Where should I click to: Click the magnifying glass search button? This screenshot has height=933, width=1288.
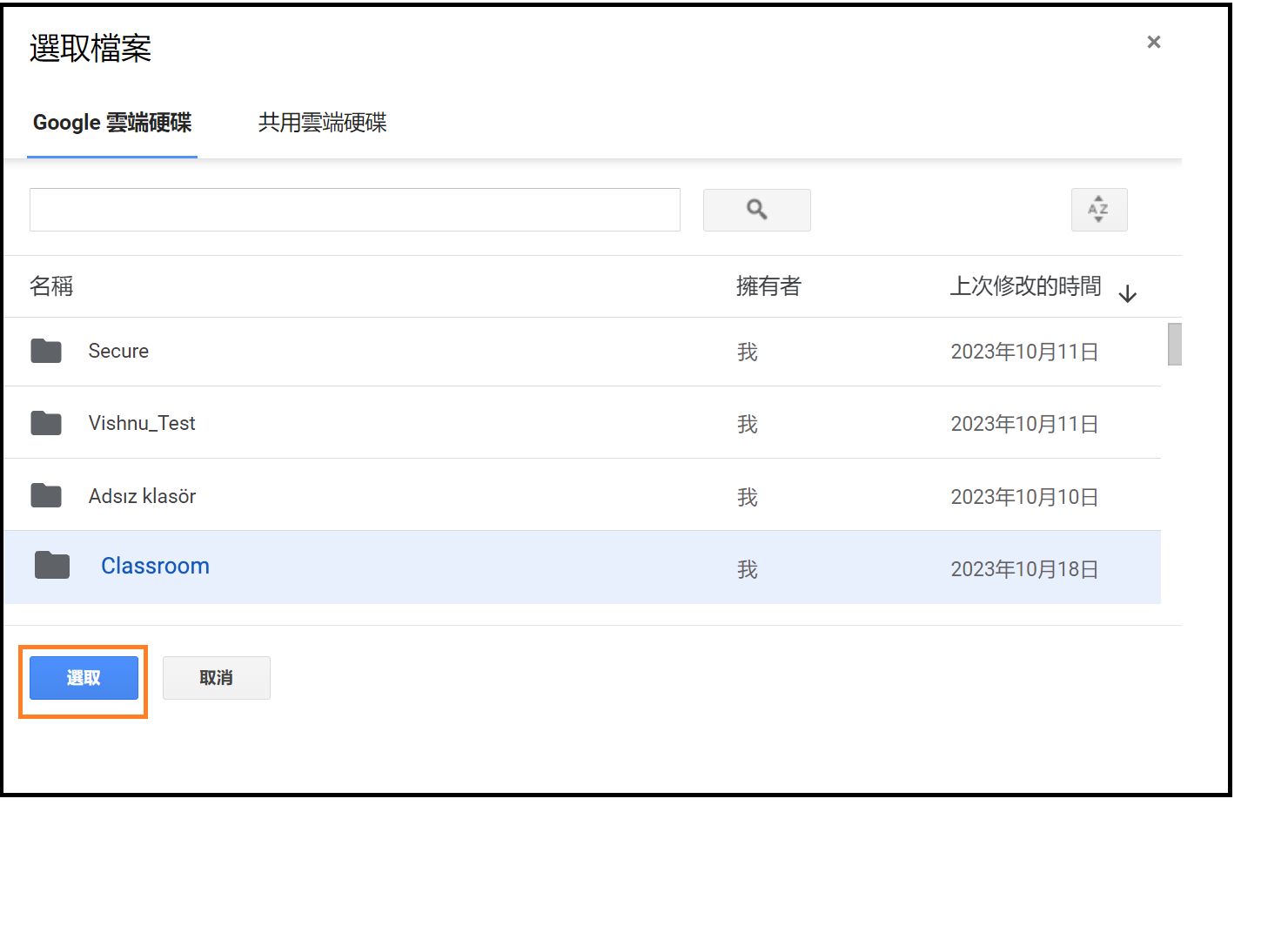[756, 210]
